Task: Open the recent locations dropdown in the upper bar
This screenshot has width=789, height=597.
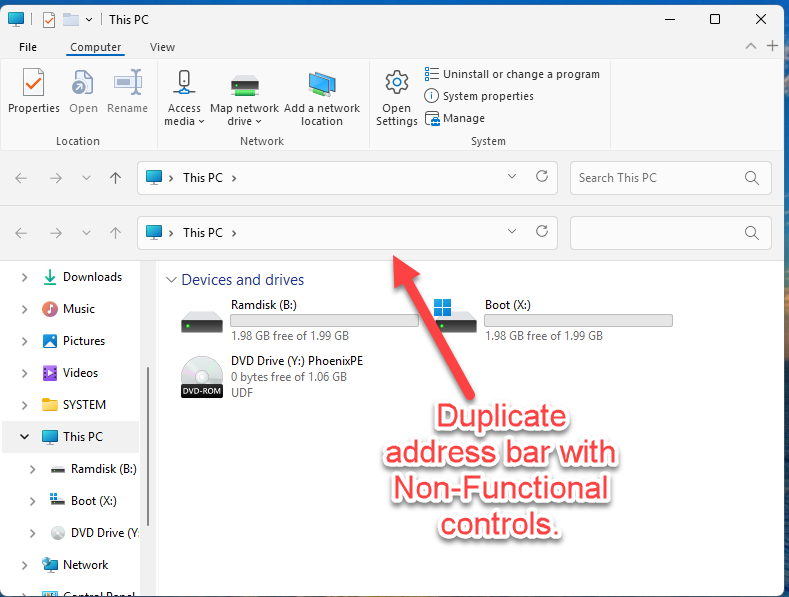Action: 86,178
